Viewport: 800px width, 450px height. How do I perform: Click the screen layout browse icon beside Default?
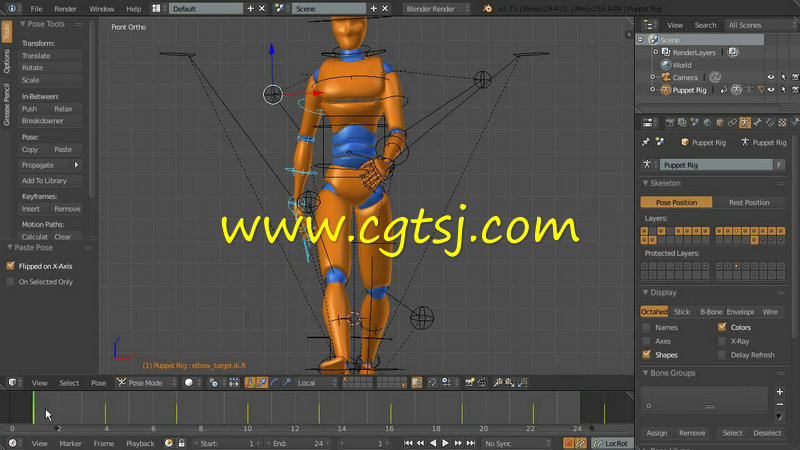tap(157, 9)
